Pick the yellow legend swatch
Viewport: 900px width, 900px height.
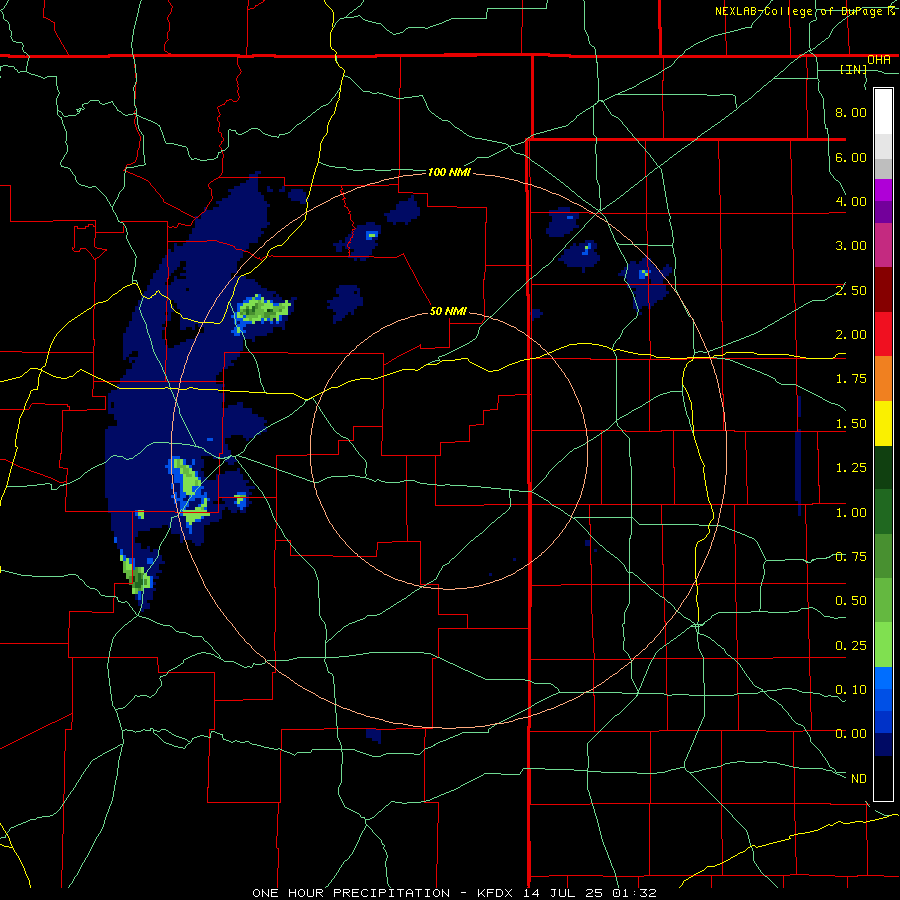coord(883,423)
